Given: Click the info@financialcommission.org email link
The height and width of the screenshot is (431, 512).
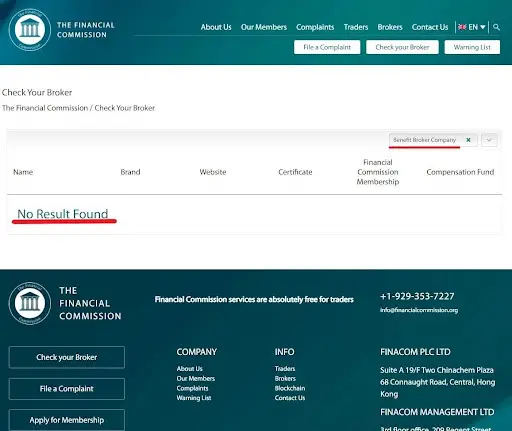Looking at the screenshot, I should pos(419,310).
